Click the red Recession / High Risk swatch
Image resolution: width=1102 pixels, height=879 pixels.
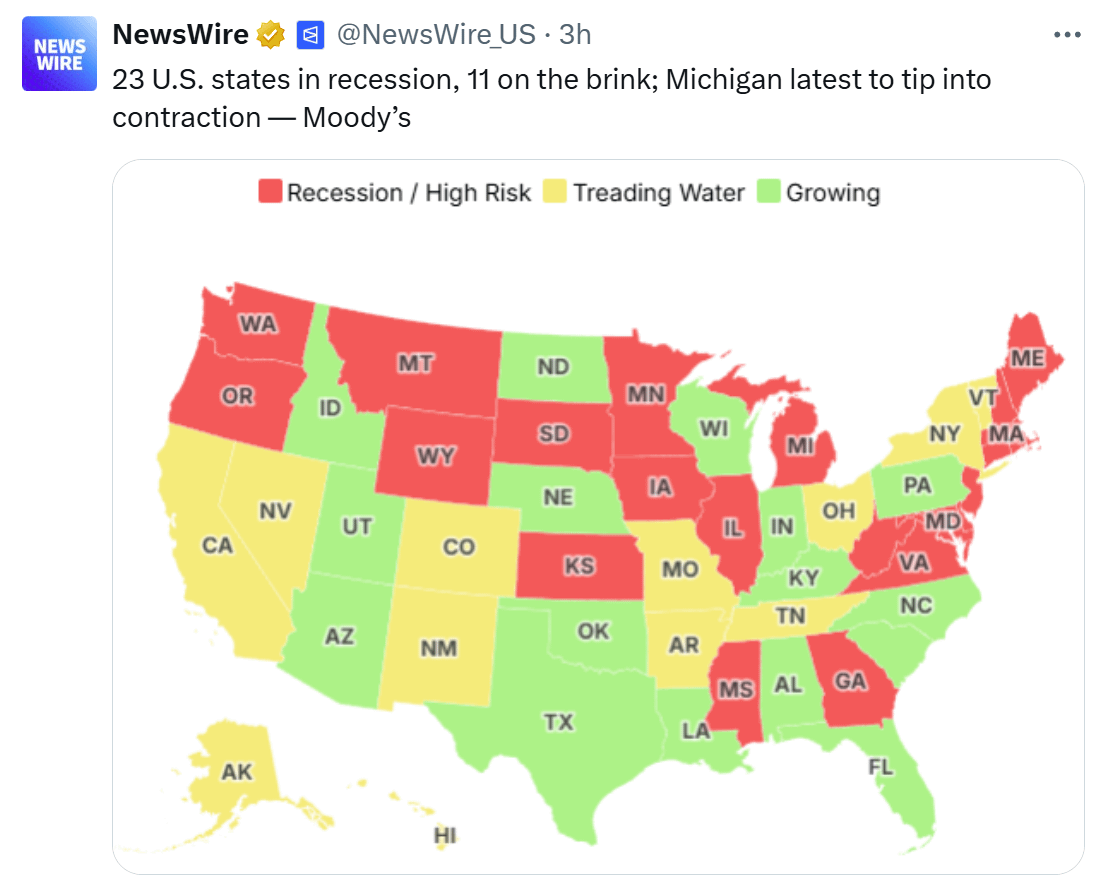(x=270, y=193)
